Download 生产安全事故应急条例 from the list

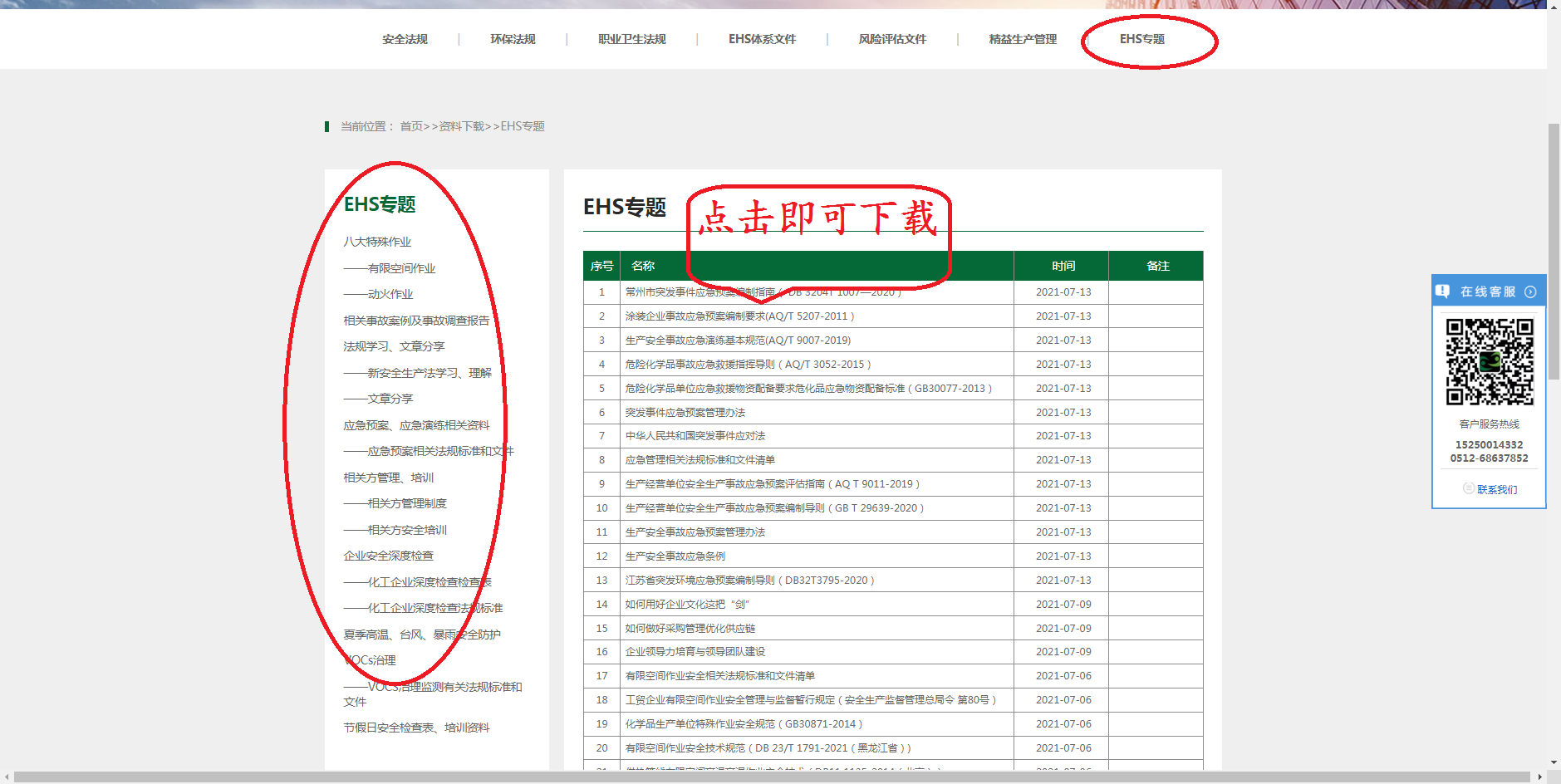675,556
